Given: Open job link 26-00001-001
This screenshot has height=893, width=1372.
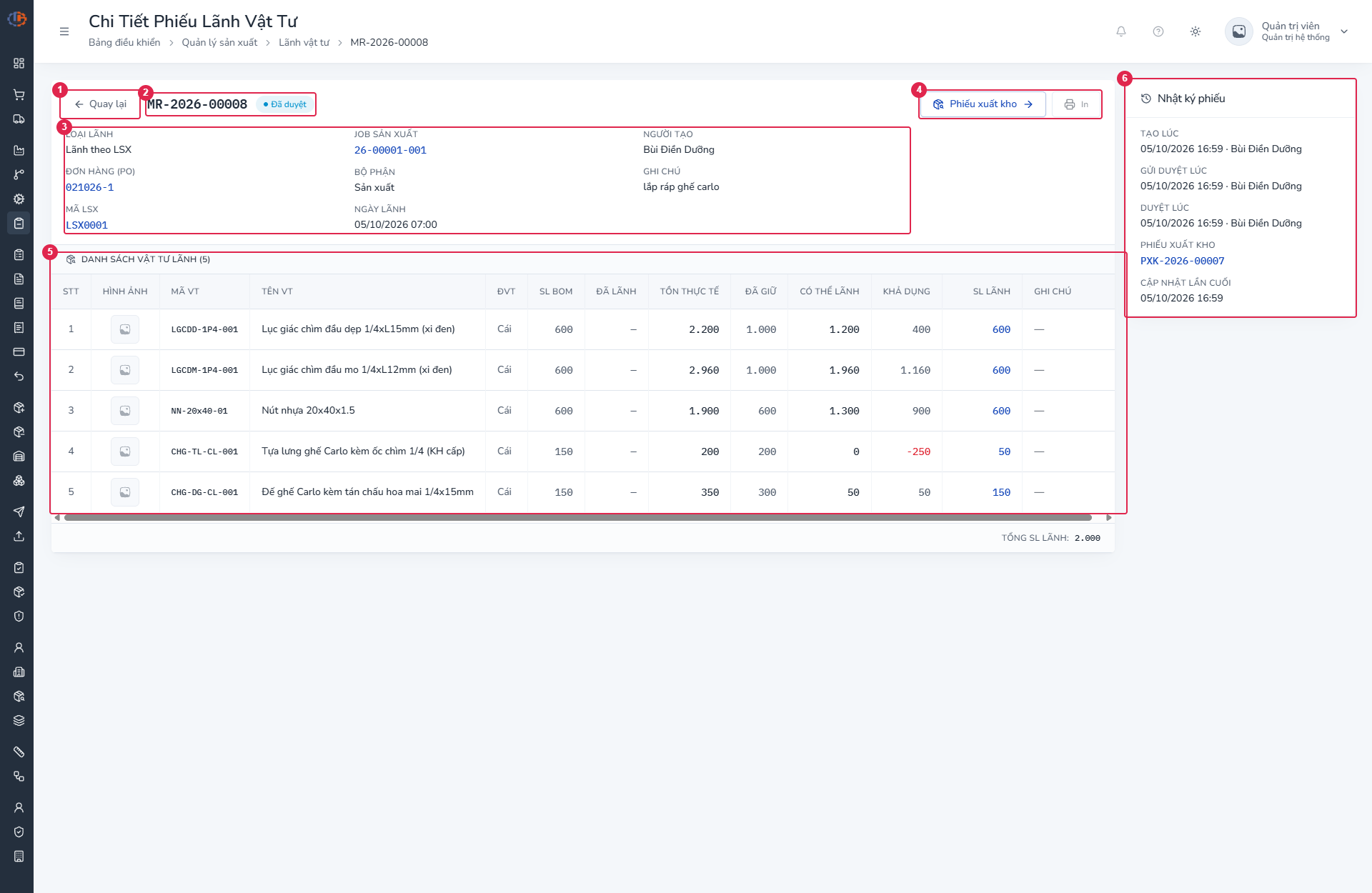Looking at the screenshot, I should 390,150.
